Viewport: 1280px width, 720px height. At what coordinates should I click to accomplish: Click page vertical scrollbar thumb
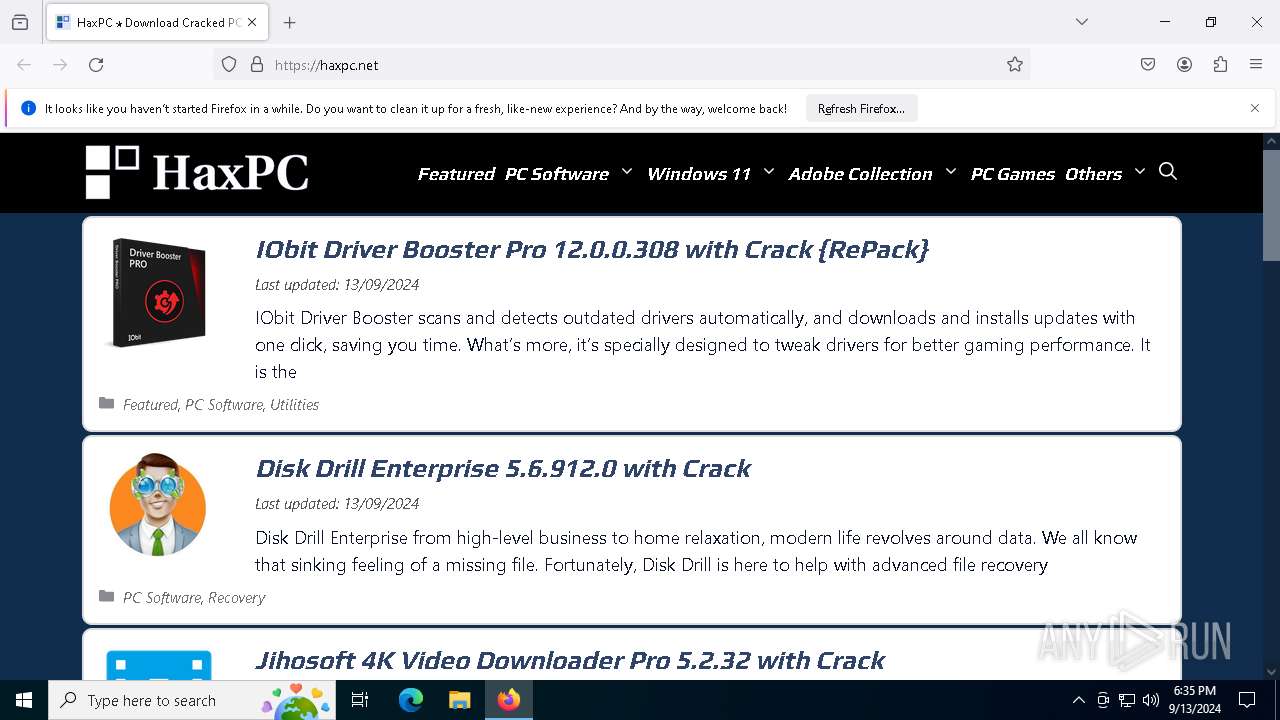tap(1271, 205)
